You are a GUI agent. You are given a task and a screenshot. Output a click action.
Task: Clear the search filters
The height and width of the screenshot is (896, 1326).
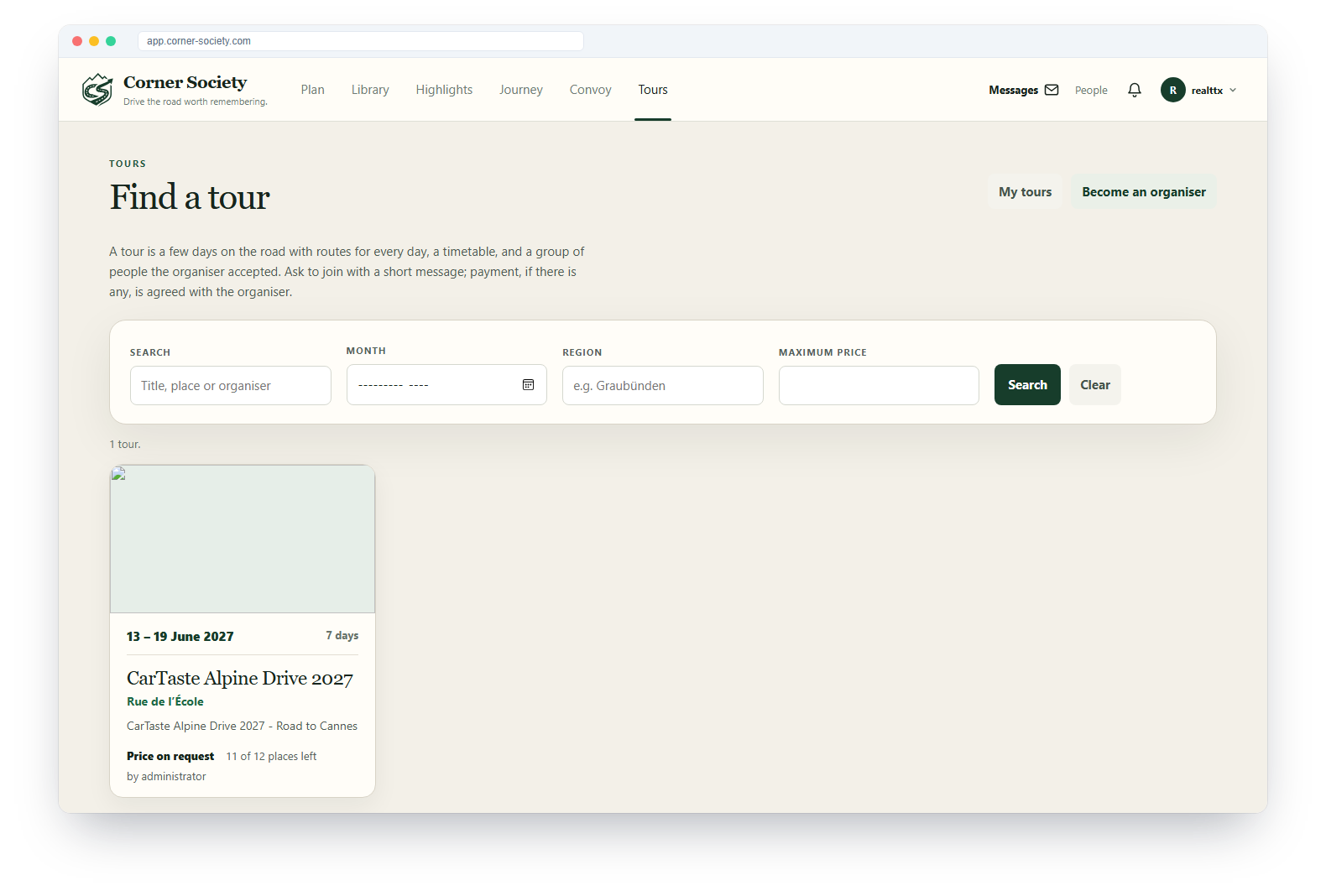coord(1095,385)
